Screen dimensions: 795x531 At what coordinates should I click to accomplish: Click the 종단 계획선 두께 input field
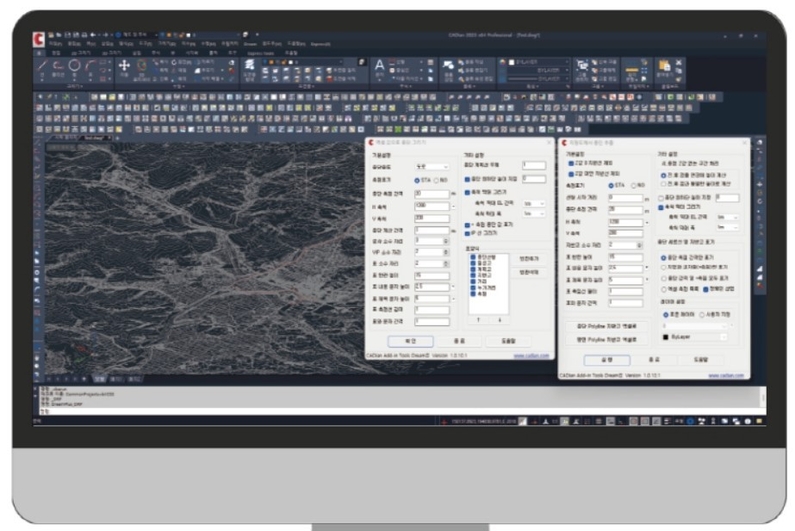tap(534, 165)
